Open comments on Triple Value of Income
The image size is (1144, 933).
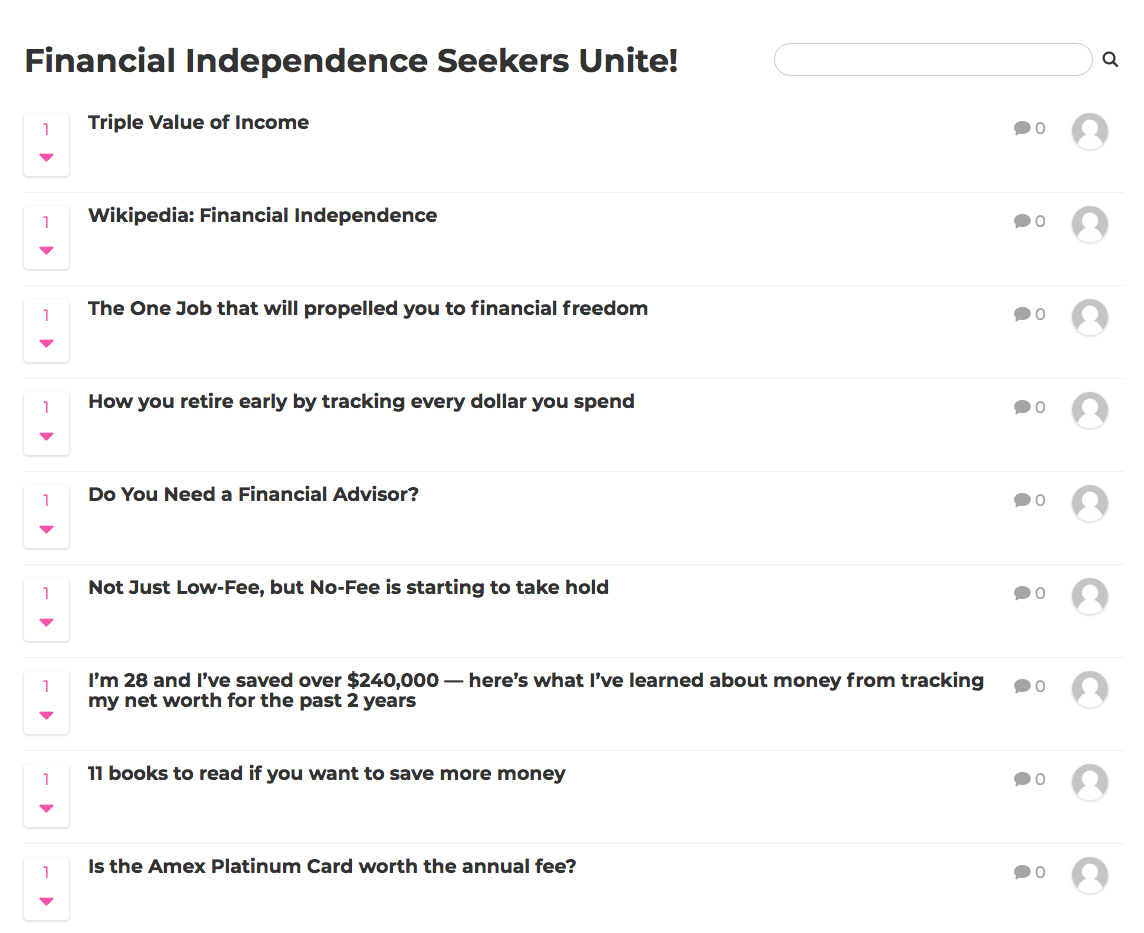(1022, 128)
